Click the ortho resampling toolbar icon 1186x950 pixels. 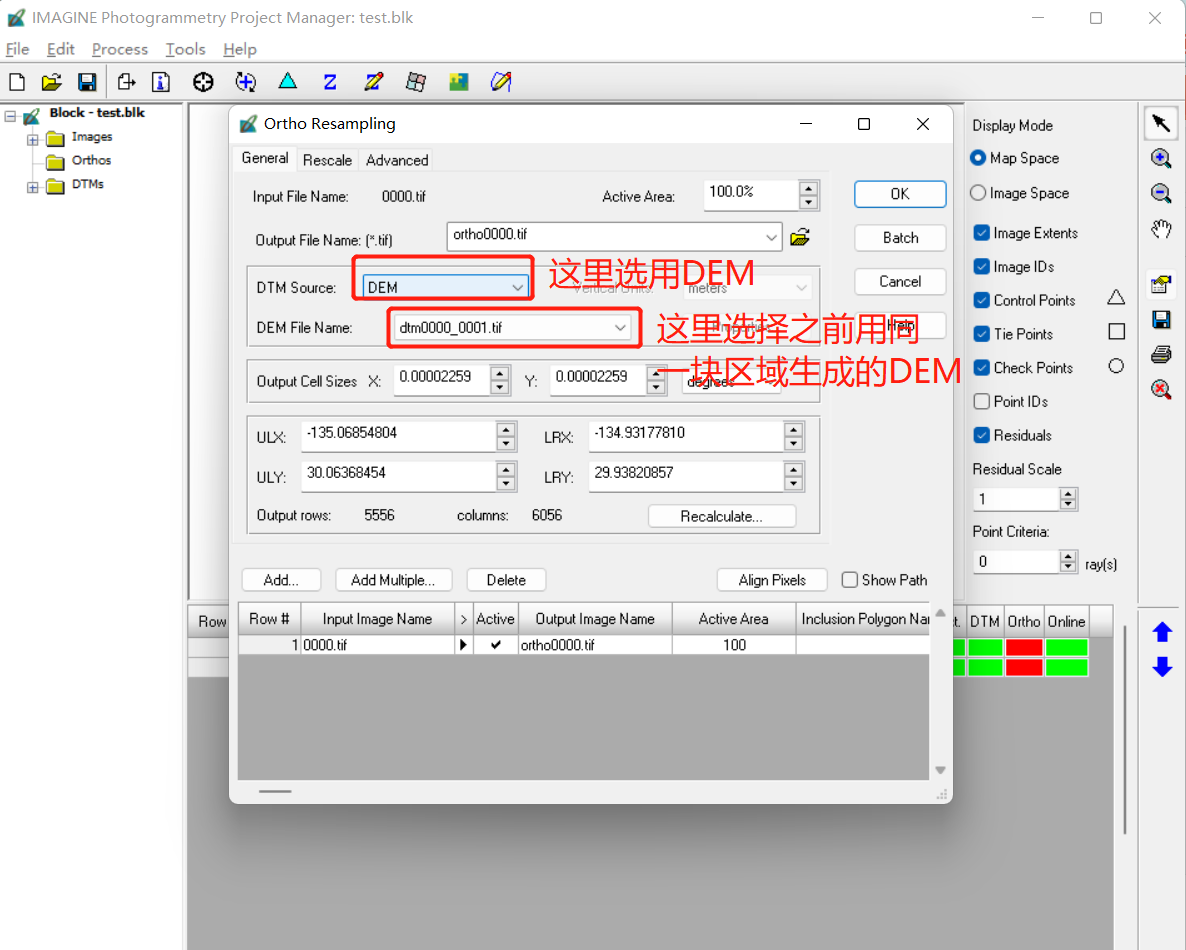416,82
